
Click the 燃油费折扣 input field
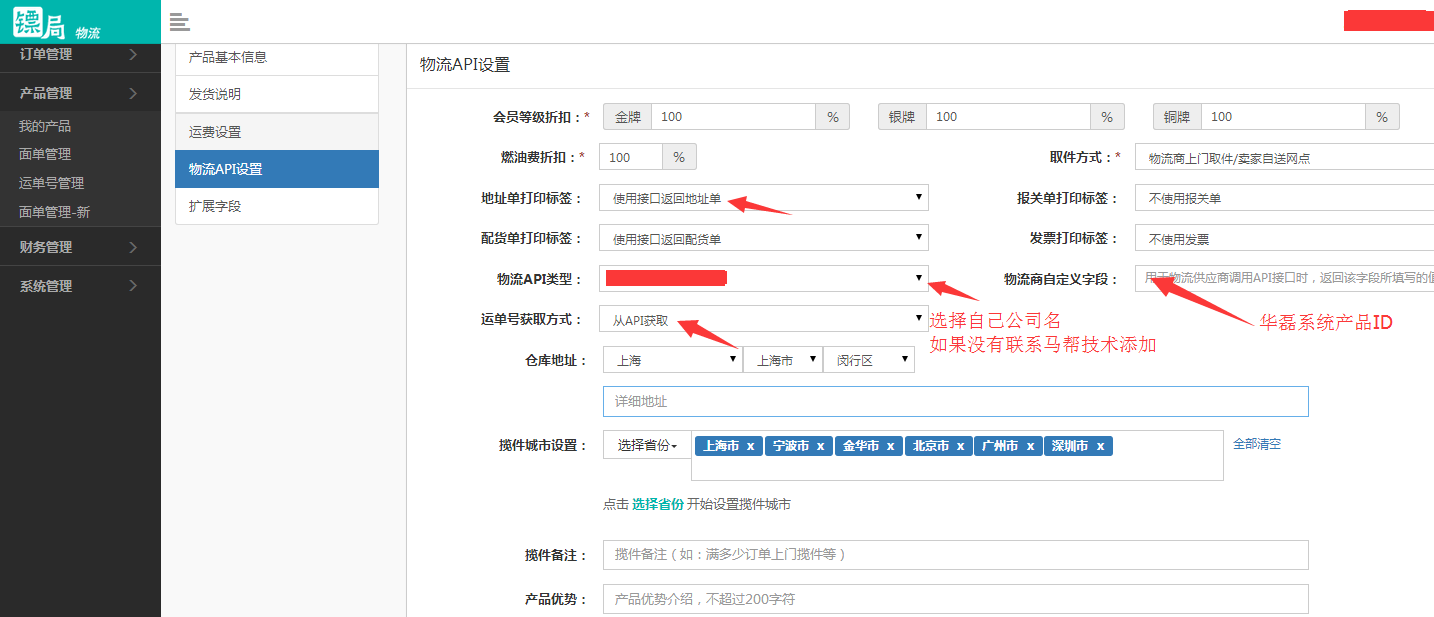click(631, 157)
